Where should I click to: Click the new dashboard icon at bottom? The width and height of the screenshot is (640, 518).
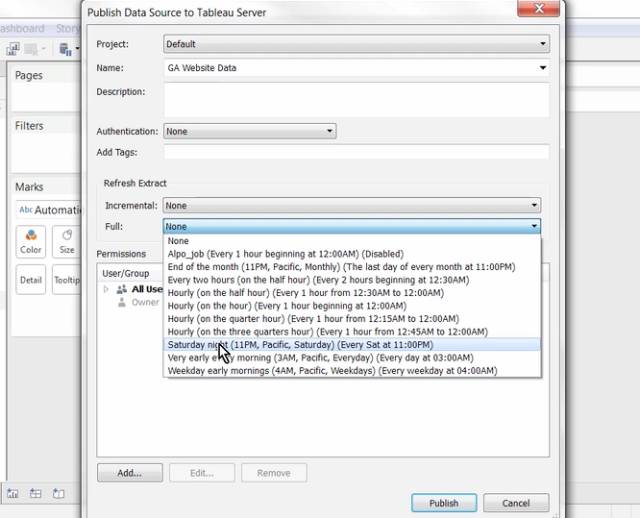point(35,493)
